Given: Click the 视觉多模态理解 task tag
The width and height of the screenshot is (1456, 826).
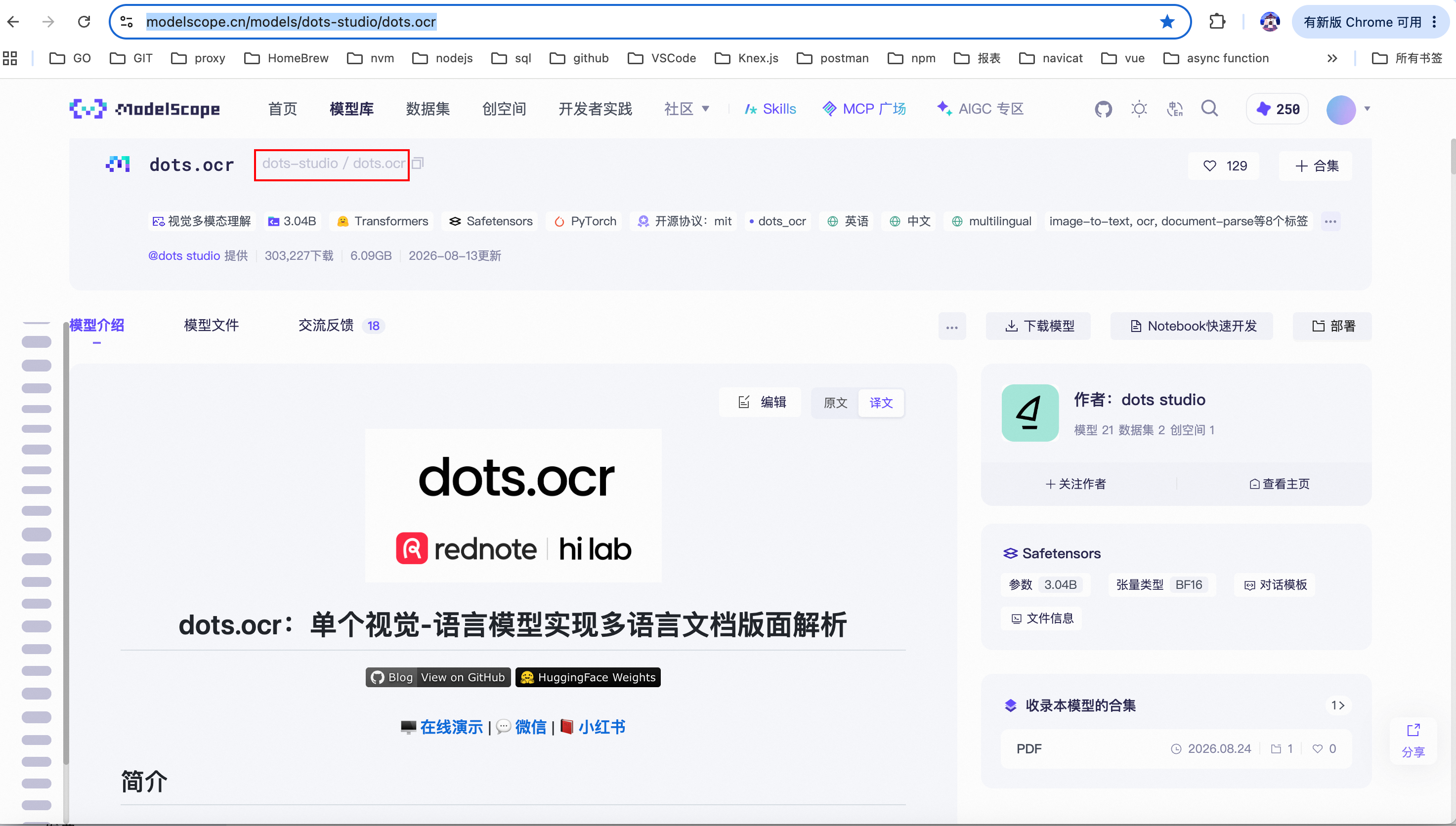Looking at the screenshot, I should 202,221.
